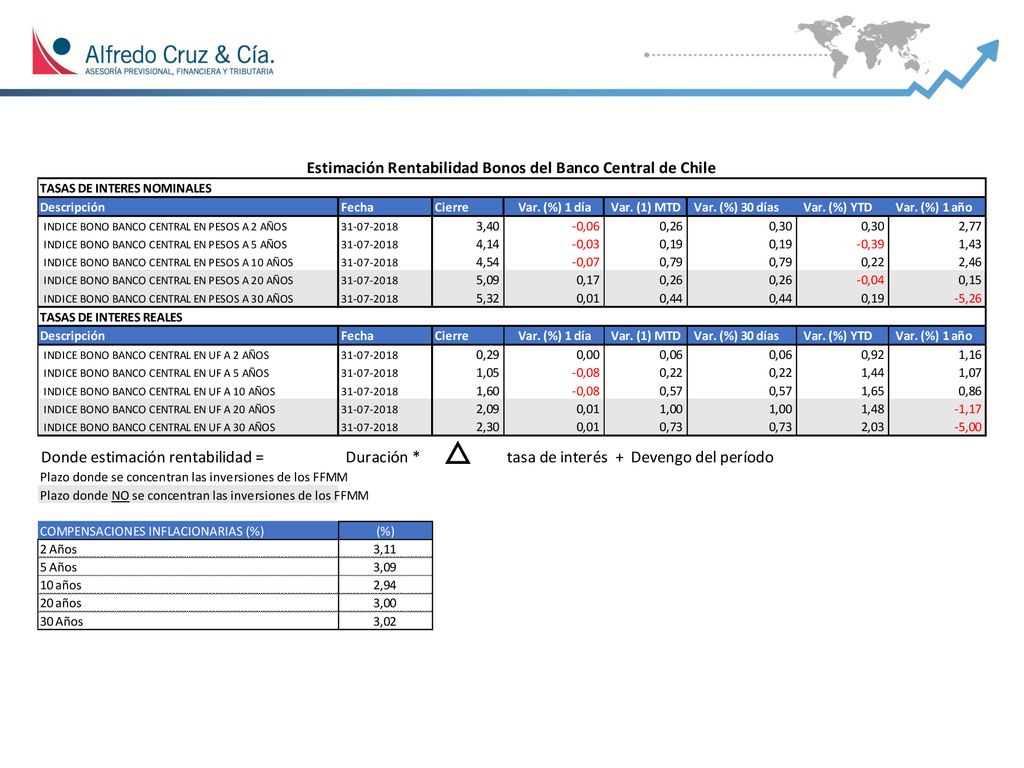Viewport: 1024px width, 768px height.
Task: Select the 'TASAS DE INTERES REALES' heading
Action: [x=111, y=317]
